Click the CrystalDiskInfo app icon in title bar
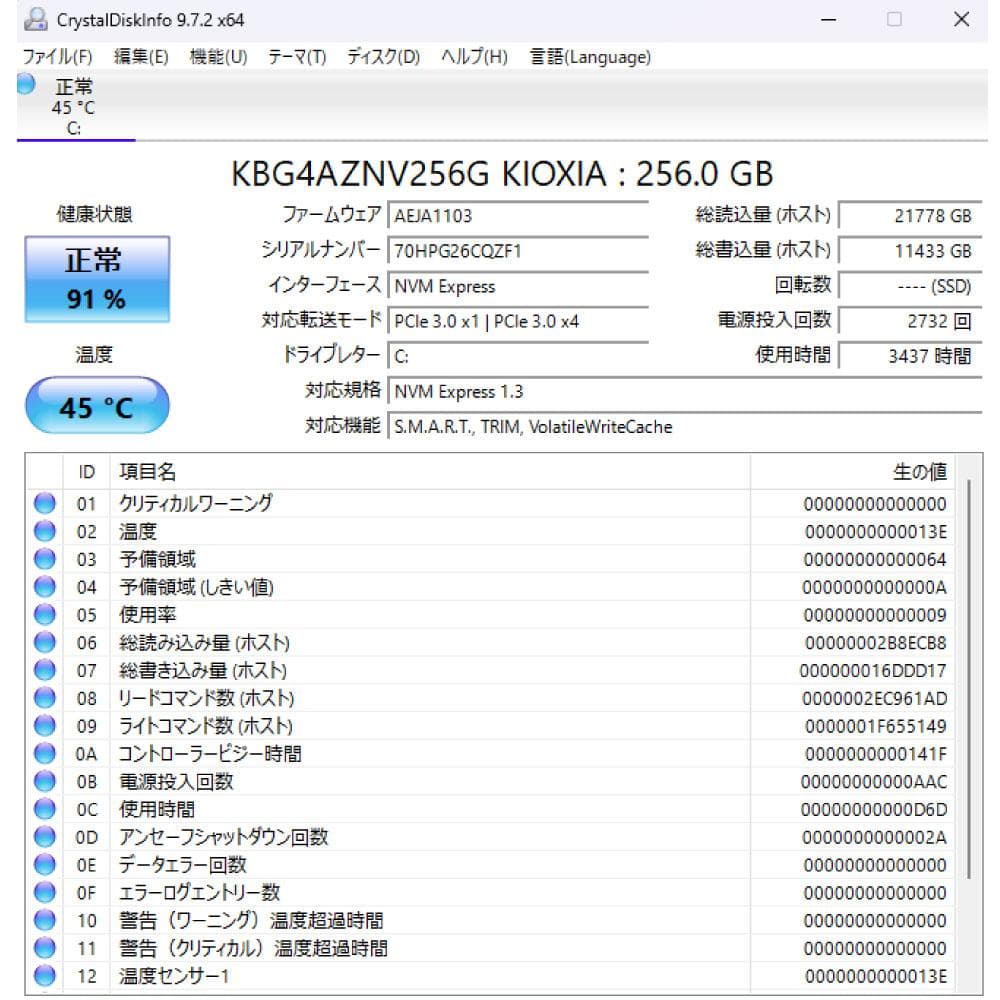Image resolution: width=1000 pixels, height=1000 pixels. [36, 20]
